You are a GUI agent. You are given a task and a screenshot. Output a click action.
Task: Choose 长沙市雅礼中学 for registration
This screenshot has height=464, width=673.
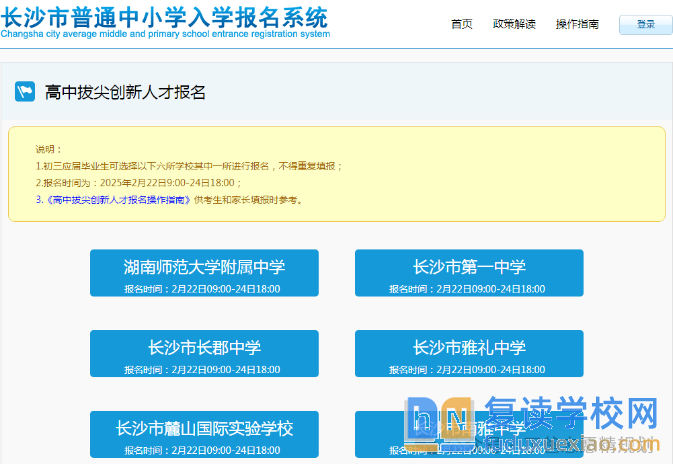pyautogui.click(x=469, y=354)
